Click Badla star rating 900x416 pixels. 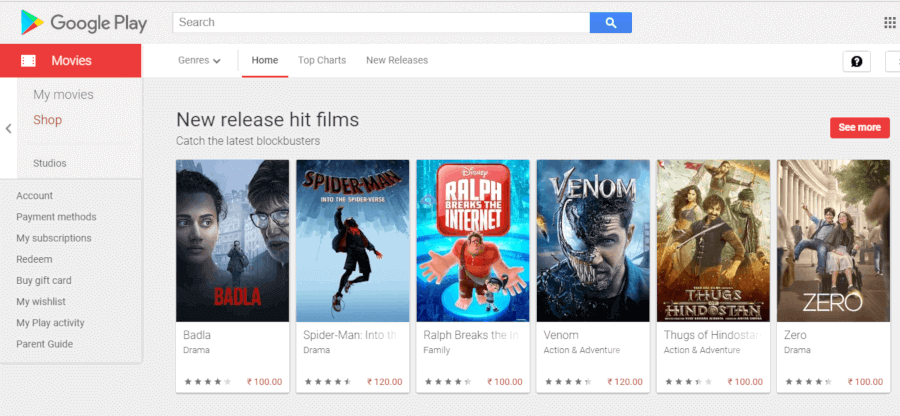(208, 382)
